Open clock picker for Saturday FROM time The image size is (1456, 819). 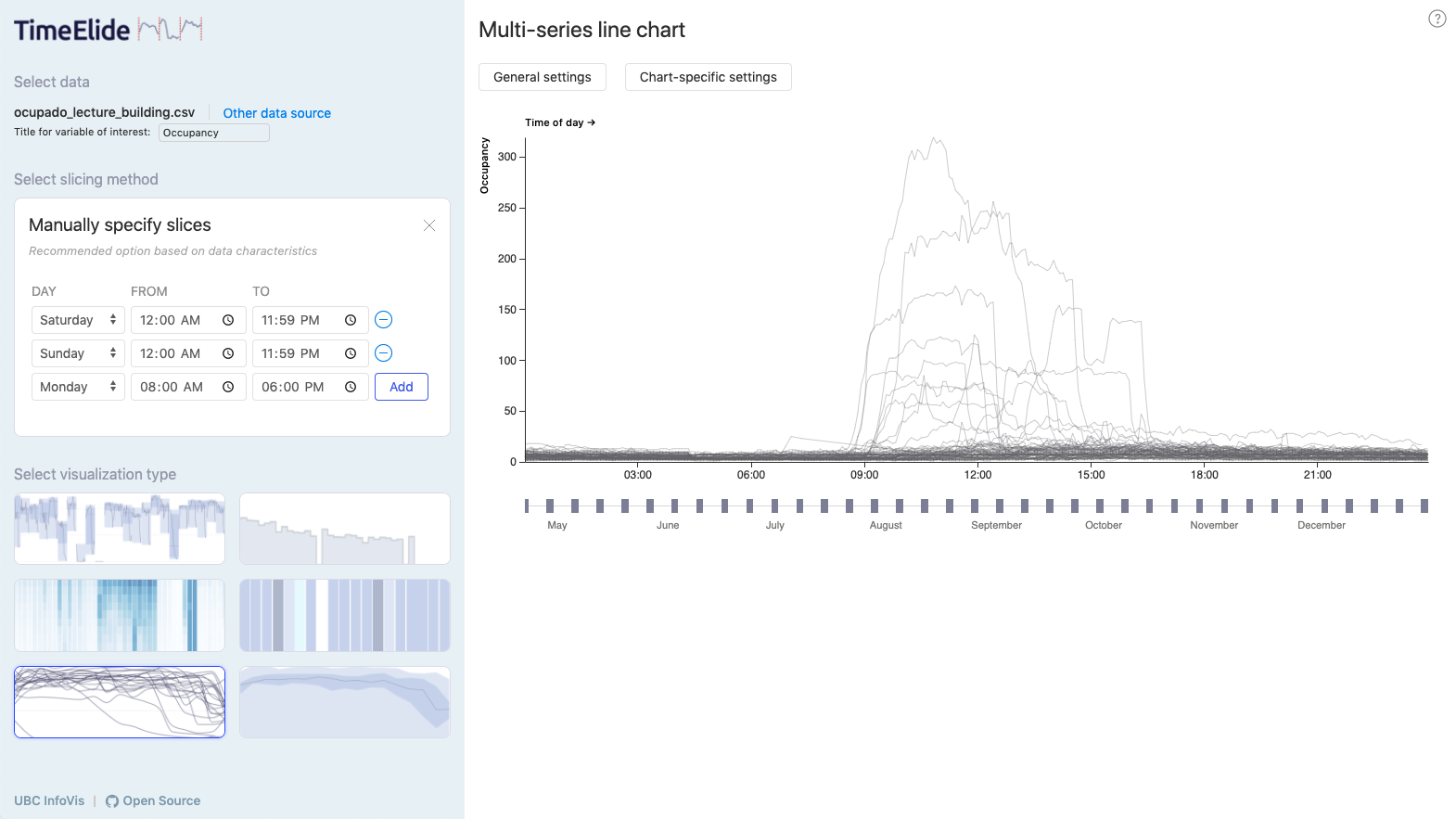tap(228, 320)
